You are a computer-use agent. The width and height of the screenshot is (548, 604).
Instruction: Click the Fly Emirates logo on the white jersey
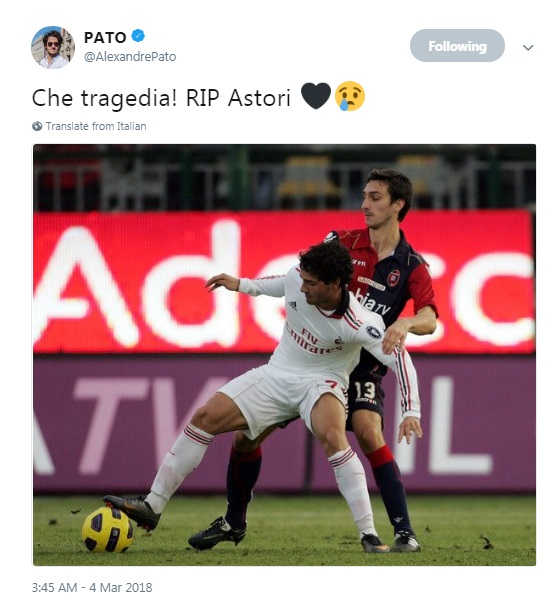click(x=314, y=339)
